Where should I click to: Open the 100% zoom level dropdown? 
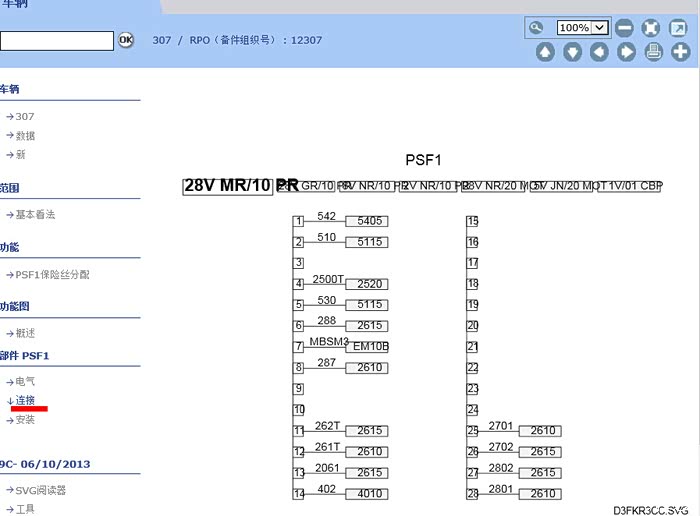(582, 28)
